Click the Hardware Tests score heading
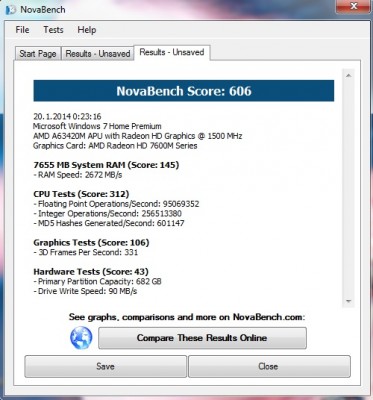The height and width of the screenshot is (400, 373). [x=91, y=271]
